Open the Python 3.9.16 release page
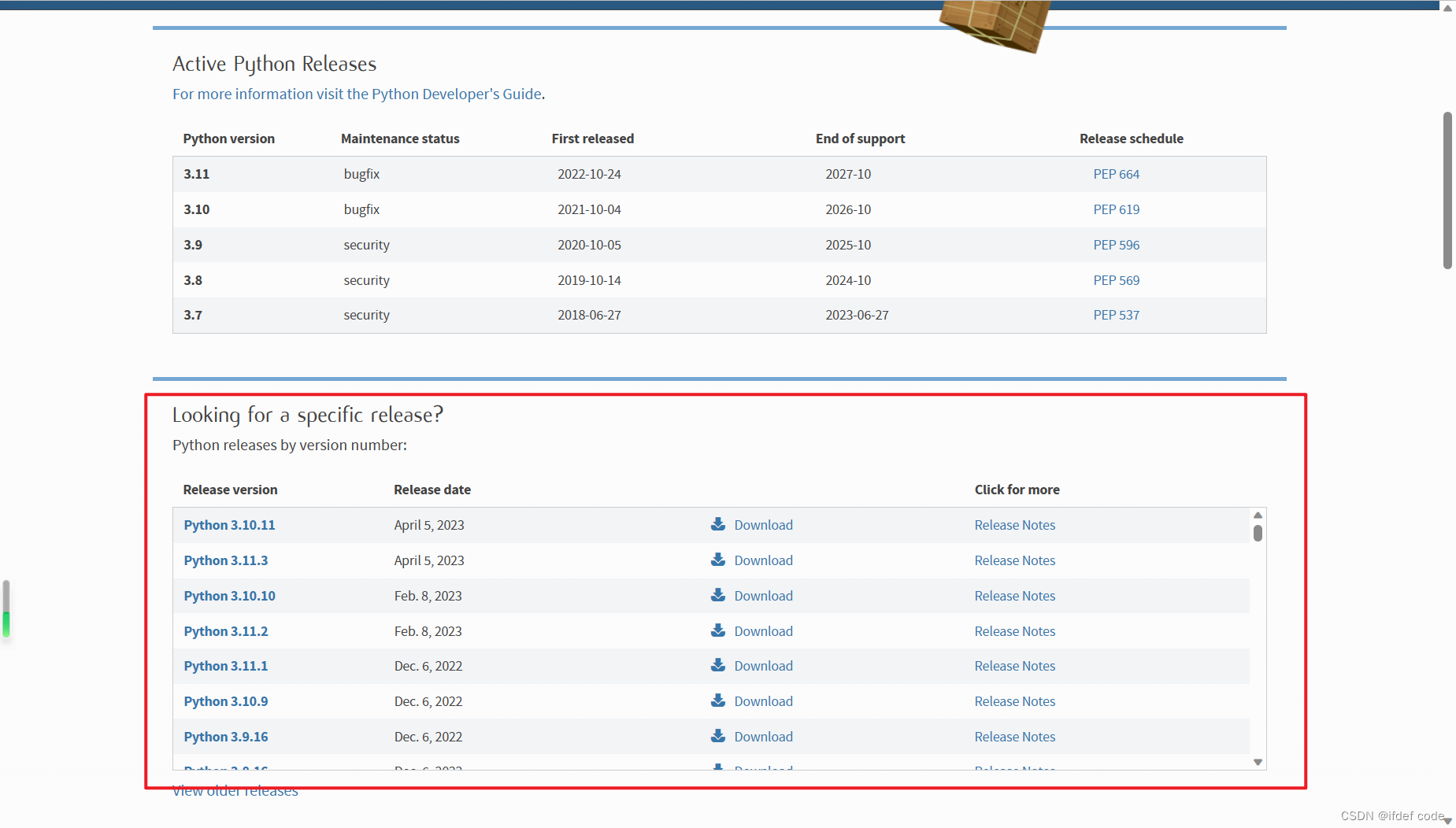This screenshot has height=828, width=1456. (226, 737)
